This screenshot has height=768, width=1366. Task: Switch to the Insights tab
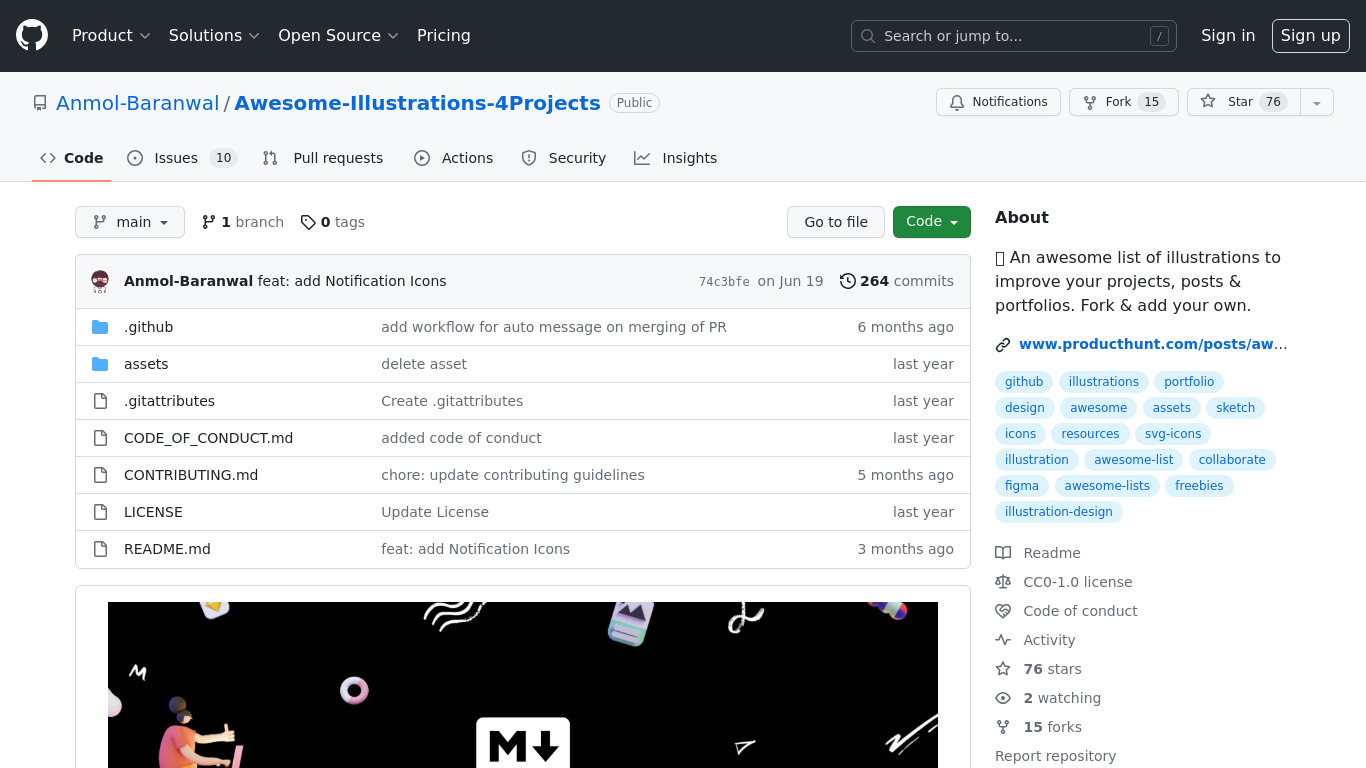[676, 158]
